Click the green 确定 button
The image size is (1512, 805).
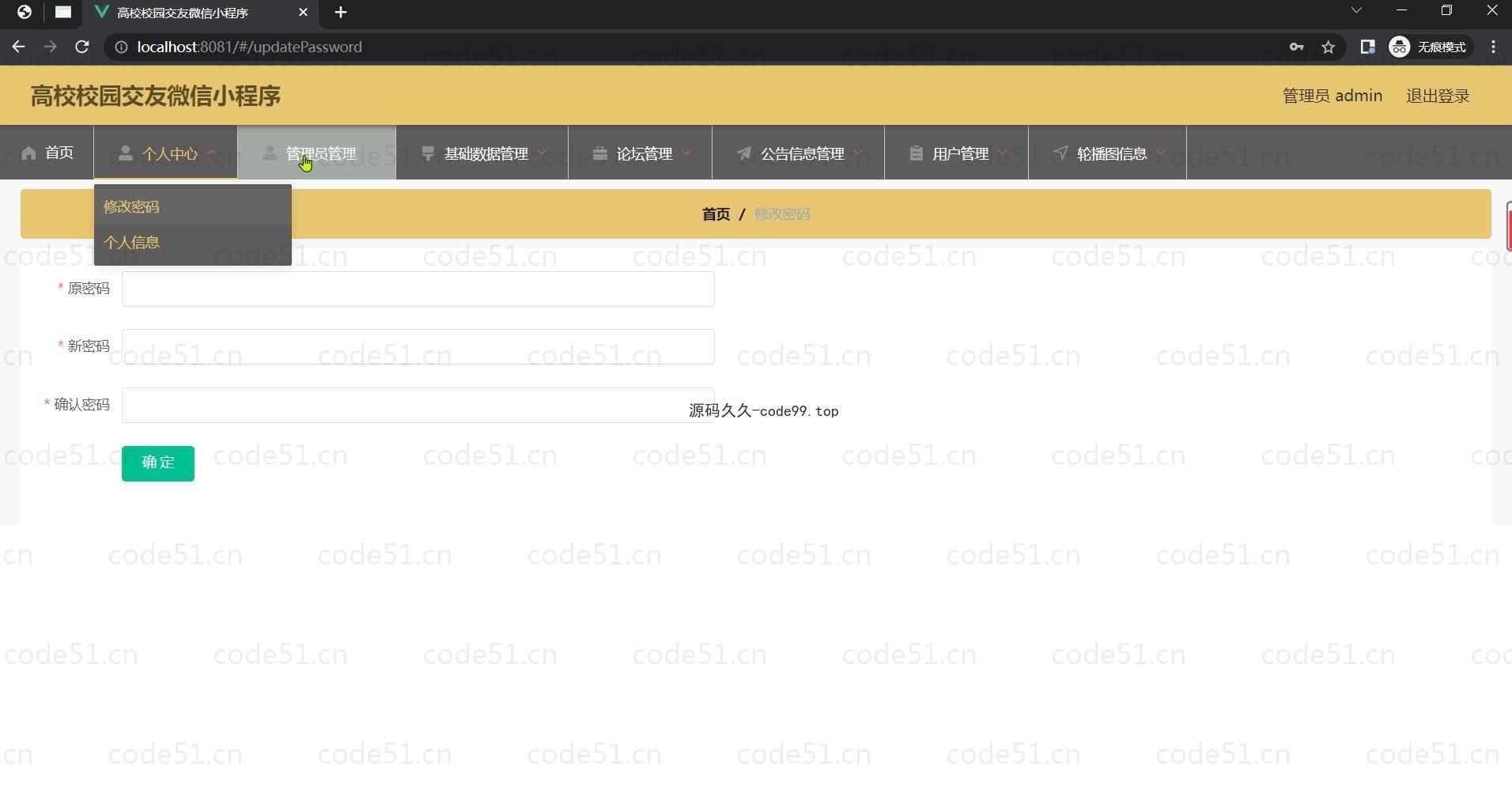click(x=158, y=463)
